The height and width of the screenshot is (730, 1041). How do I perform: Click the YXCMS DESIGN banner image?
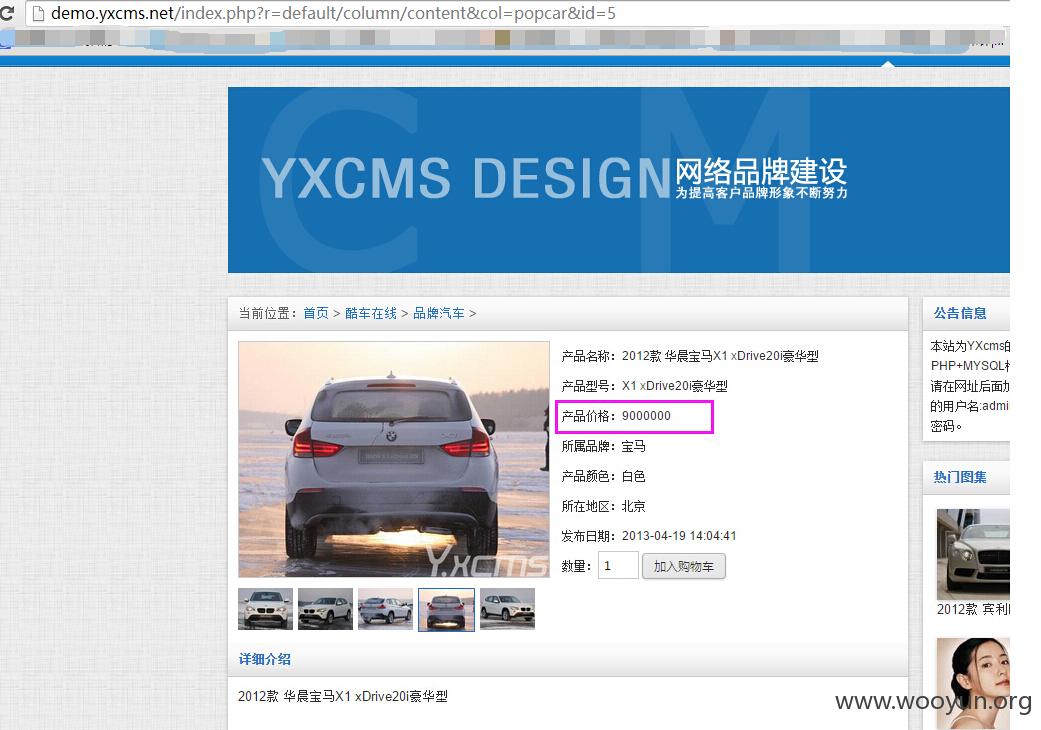(618, 180)
